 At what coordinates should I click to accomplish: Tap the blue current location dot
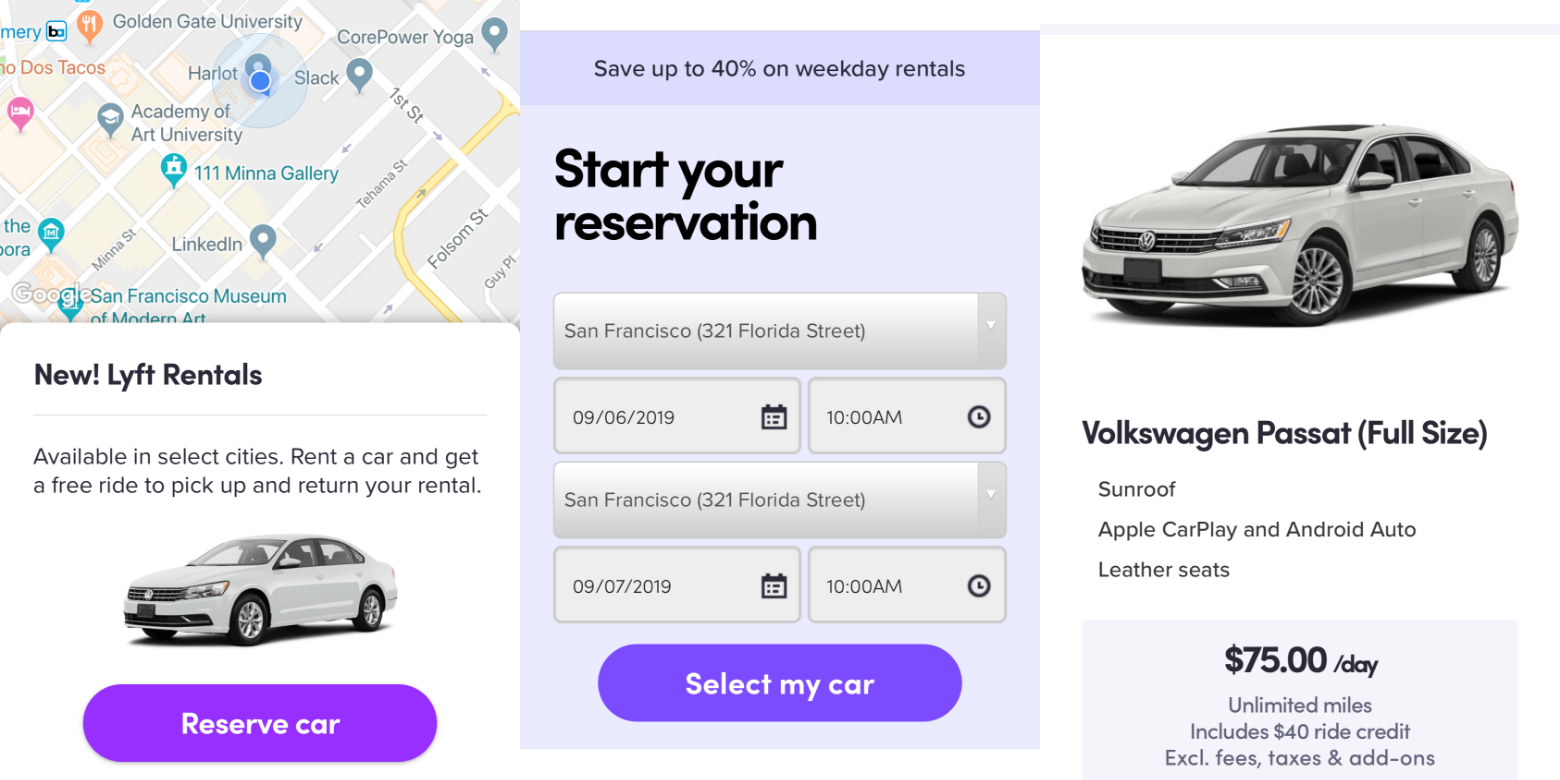pos(260,81)
